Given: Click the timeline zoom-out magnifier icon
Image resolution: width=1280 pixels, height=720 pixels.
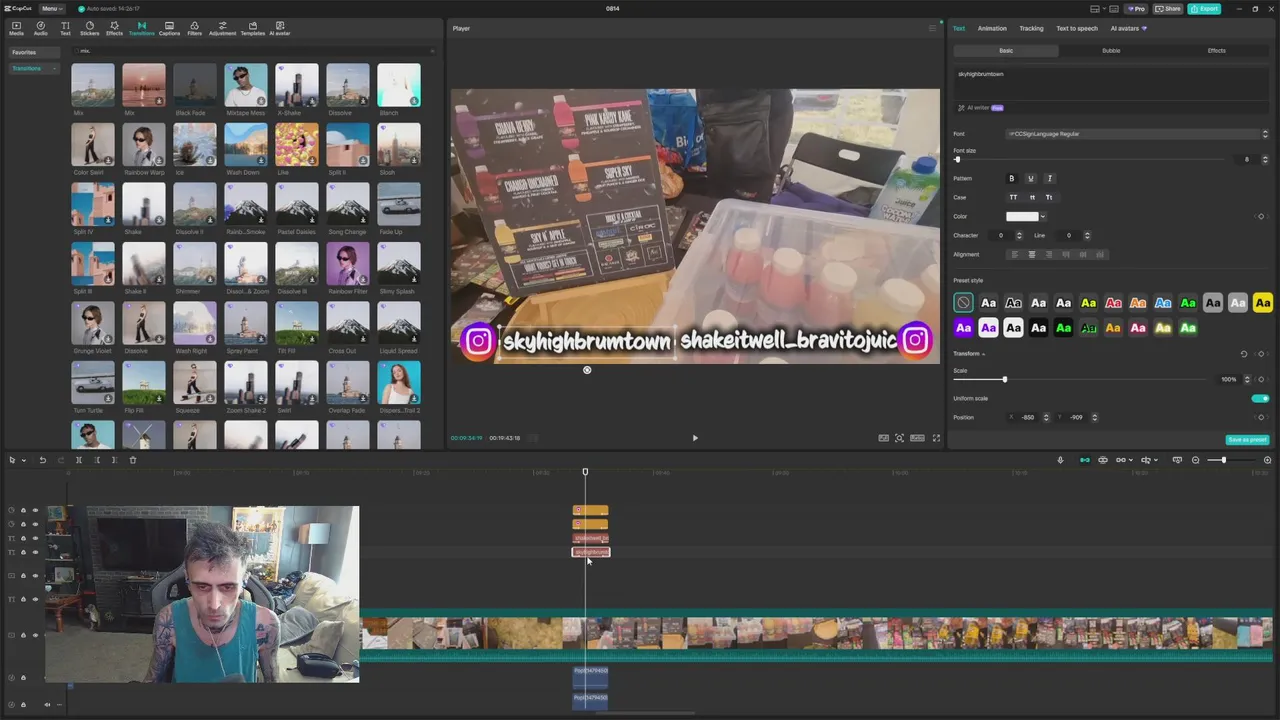Looking at the screenshot, I should [1195, 460].
